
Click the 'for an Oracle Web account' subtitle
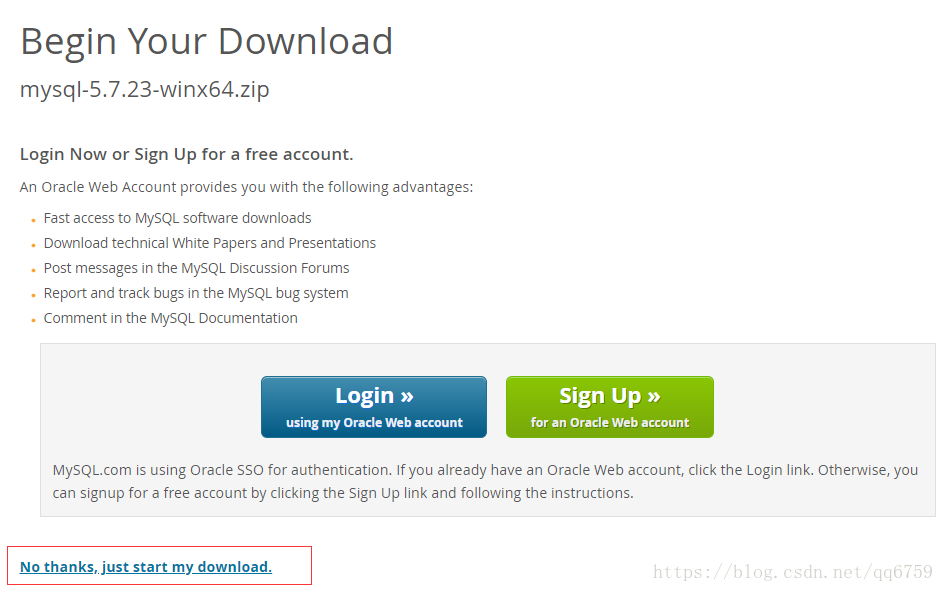pyautogui.click(x=610, y=423)
